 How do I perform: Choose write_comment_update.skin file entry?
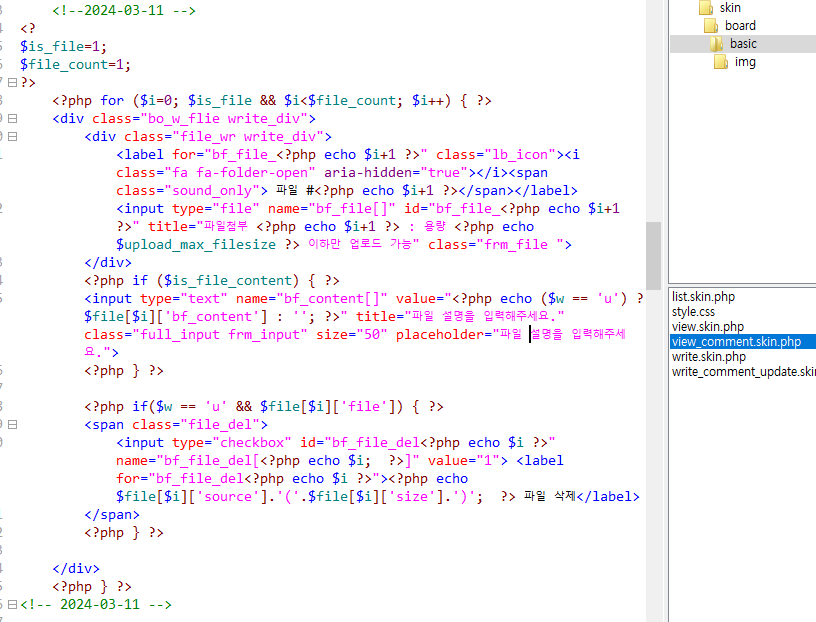point(743,372)
